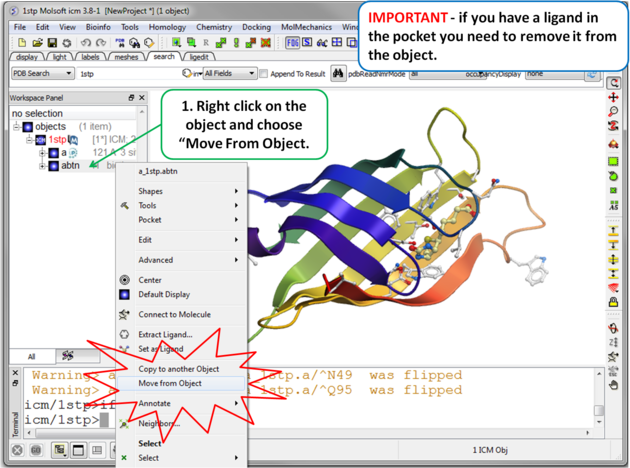The width and height of the screenshot is (630, 468).
Task: Click the Open folder toolbar icon
Action: click(x=36, y=43)
